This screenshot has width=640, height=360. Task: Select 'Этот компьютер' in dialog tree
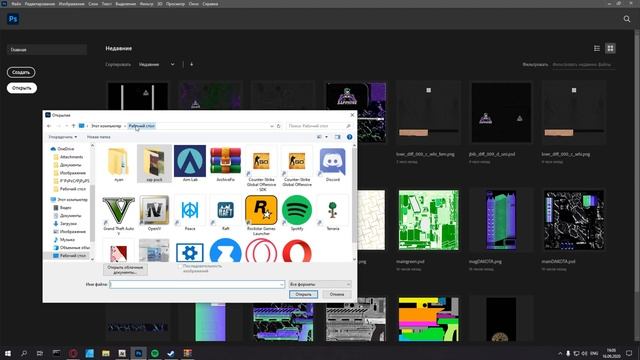[69, 200]
